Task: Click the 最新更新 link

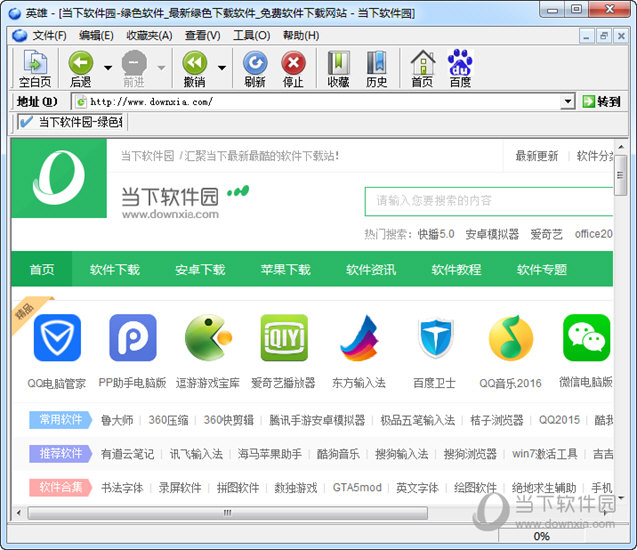Action: coord(537,156)
